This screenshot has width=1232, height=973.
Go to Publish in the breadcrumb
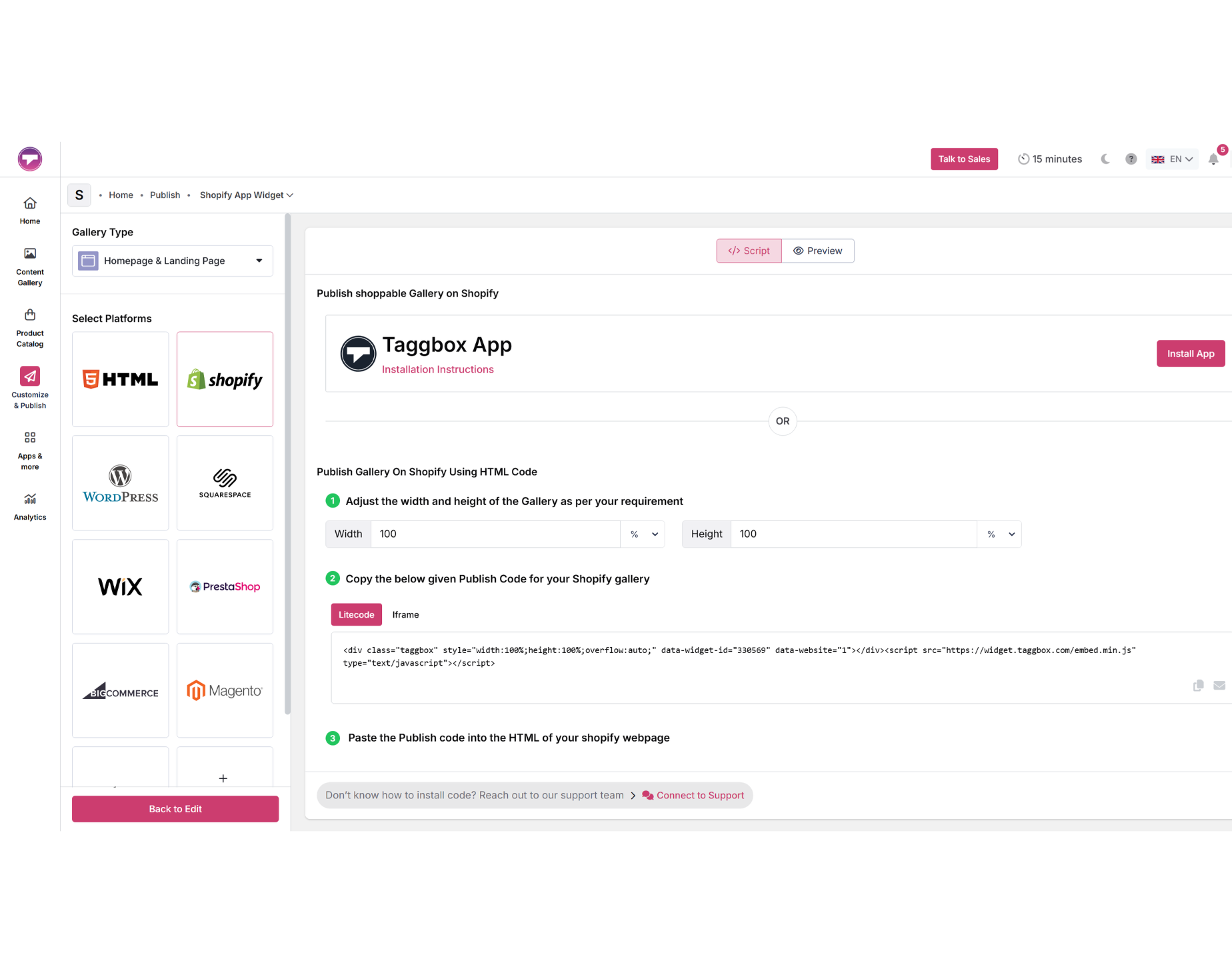click(x=165, y=195)
